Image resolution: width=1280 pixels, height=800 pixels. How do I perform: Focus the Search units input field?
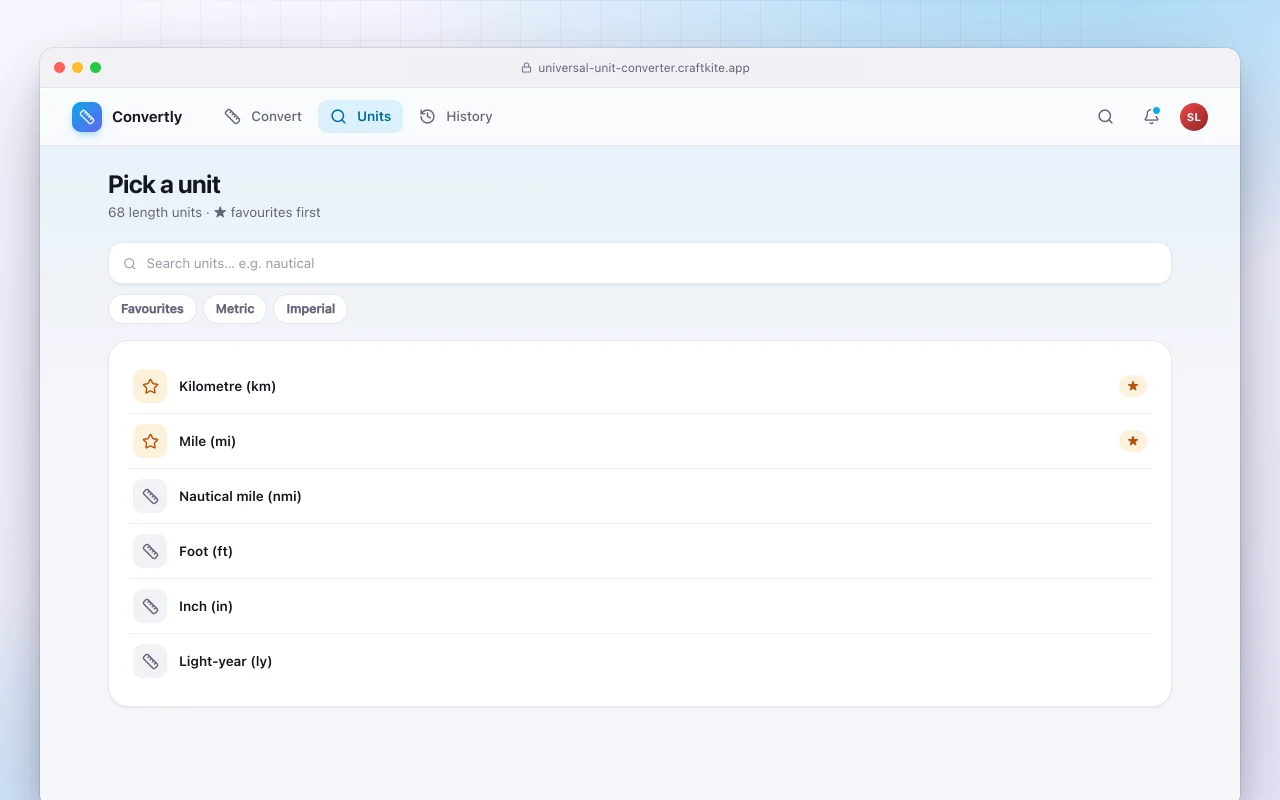pos(640,263)
